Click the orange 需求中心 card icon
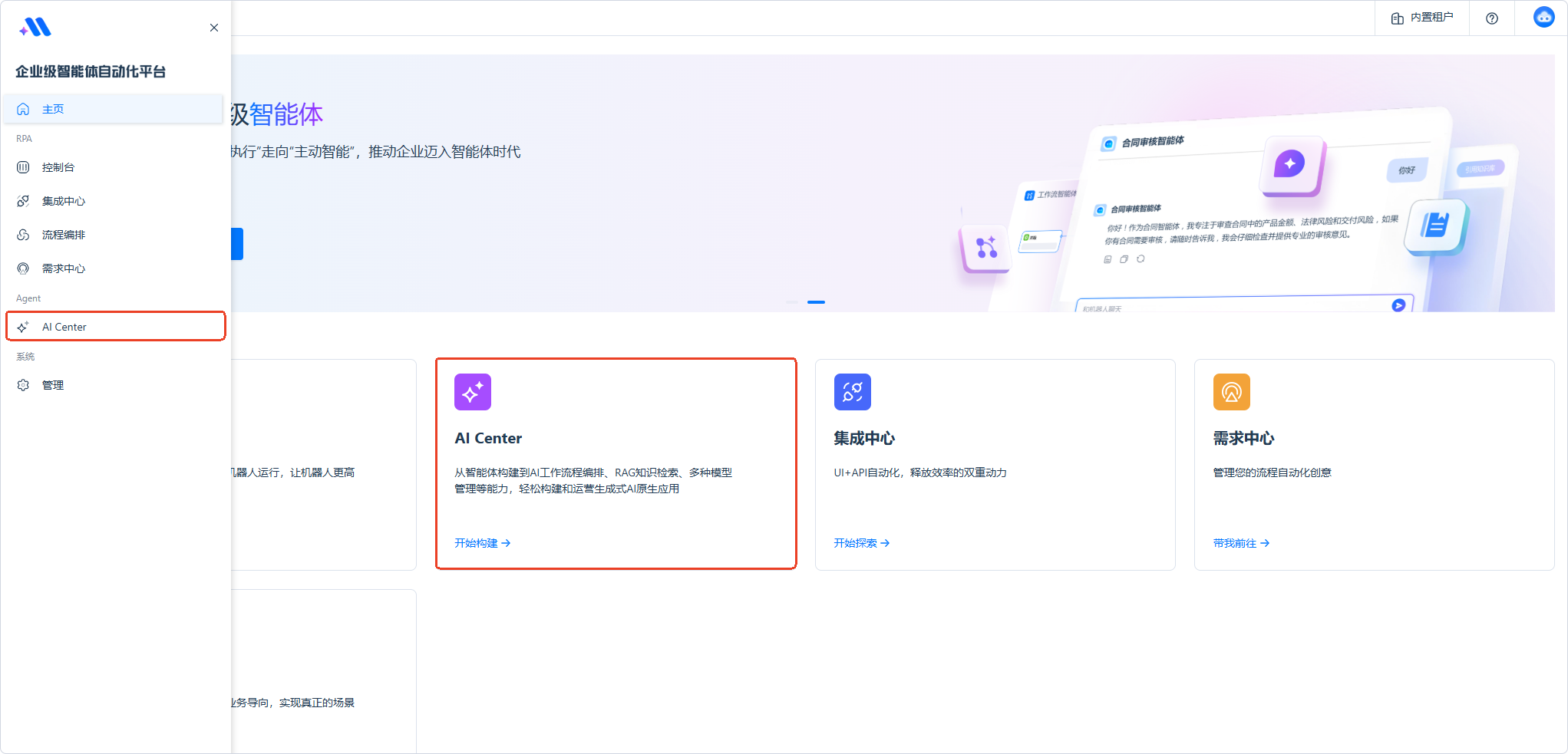1568x754 pixels. coord(1231,392)
